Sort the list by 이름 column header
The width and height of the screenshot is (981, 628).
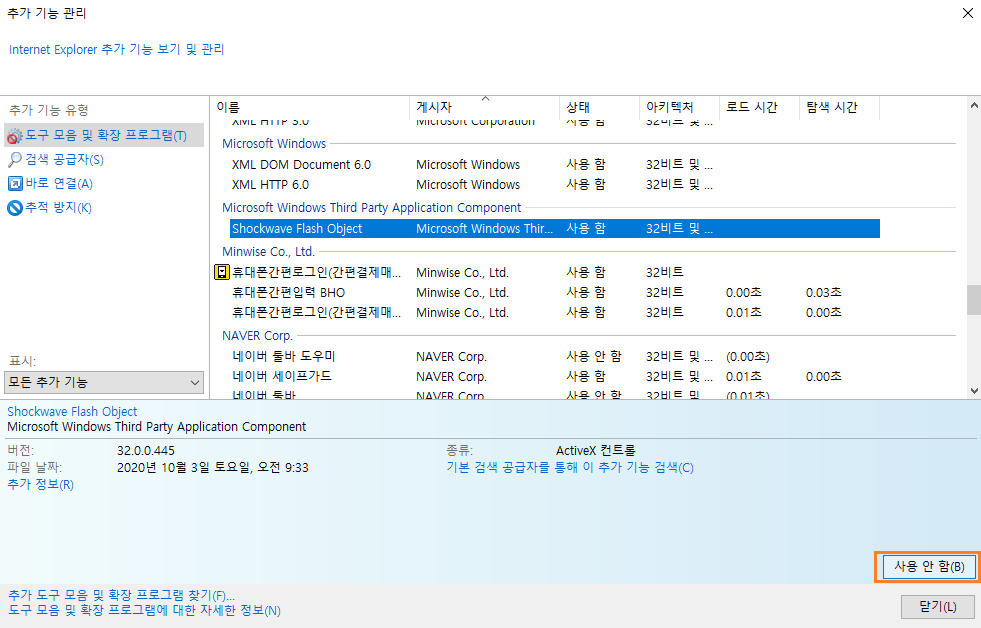[x=310, y=107]
